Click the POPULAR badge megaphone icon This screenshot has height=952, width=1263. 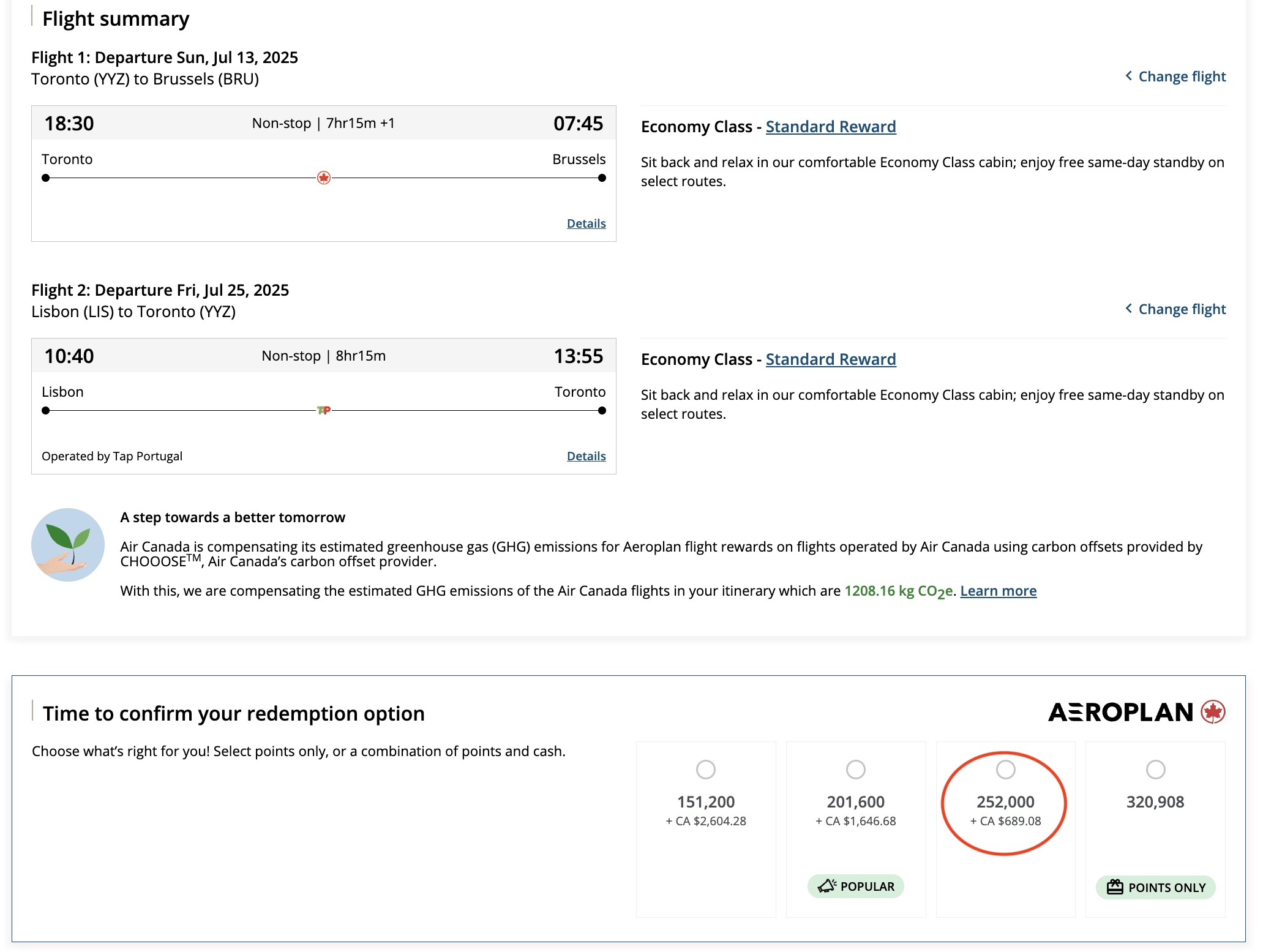[x=826, y=886]
